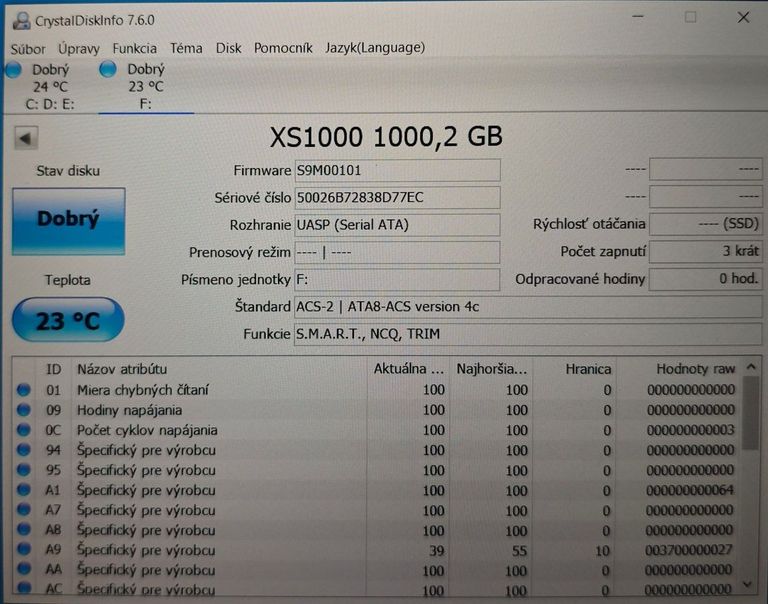
Task: Click raw value 000000000064
Action: click(690, 490)
